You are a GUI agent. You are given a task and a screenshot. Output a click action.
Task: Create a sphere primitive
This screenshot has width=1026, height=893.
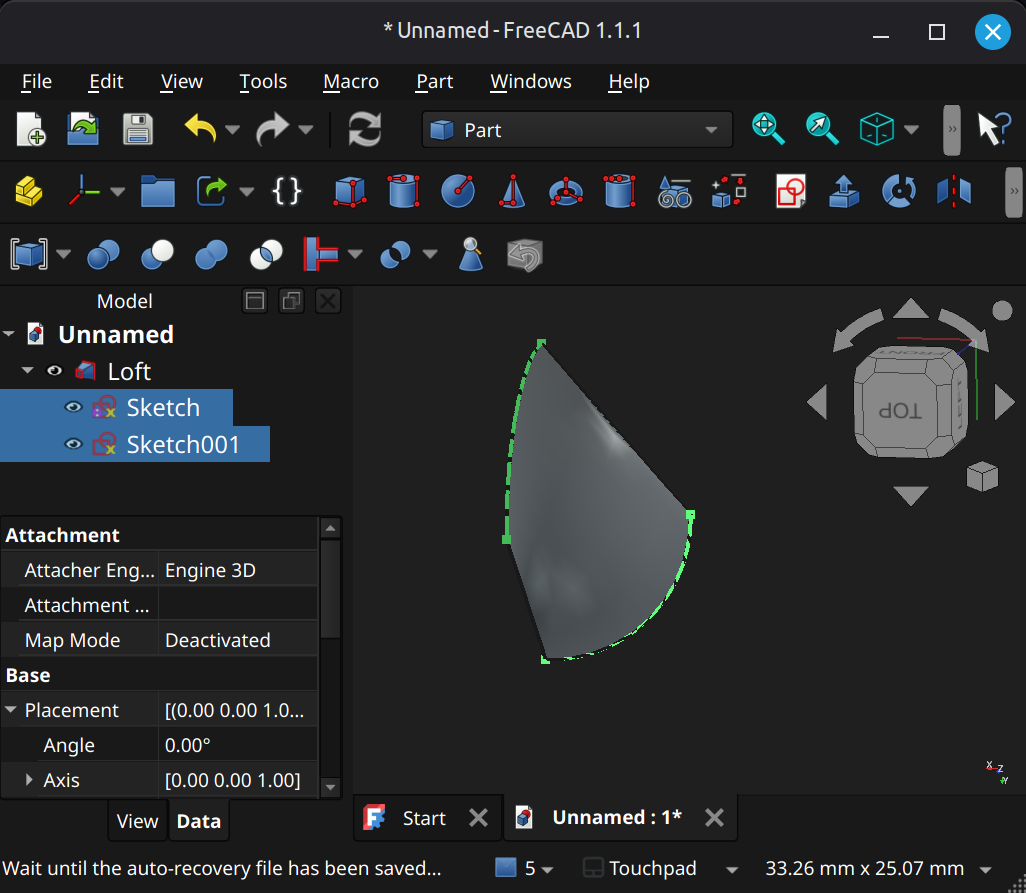[458, 192]
